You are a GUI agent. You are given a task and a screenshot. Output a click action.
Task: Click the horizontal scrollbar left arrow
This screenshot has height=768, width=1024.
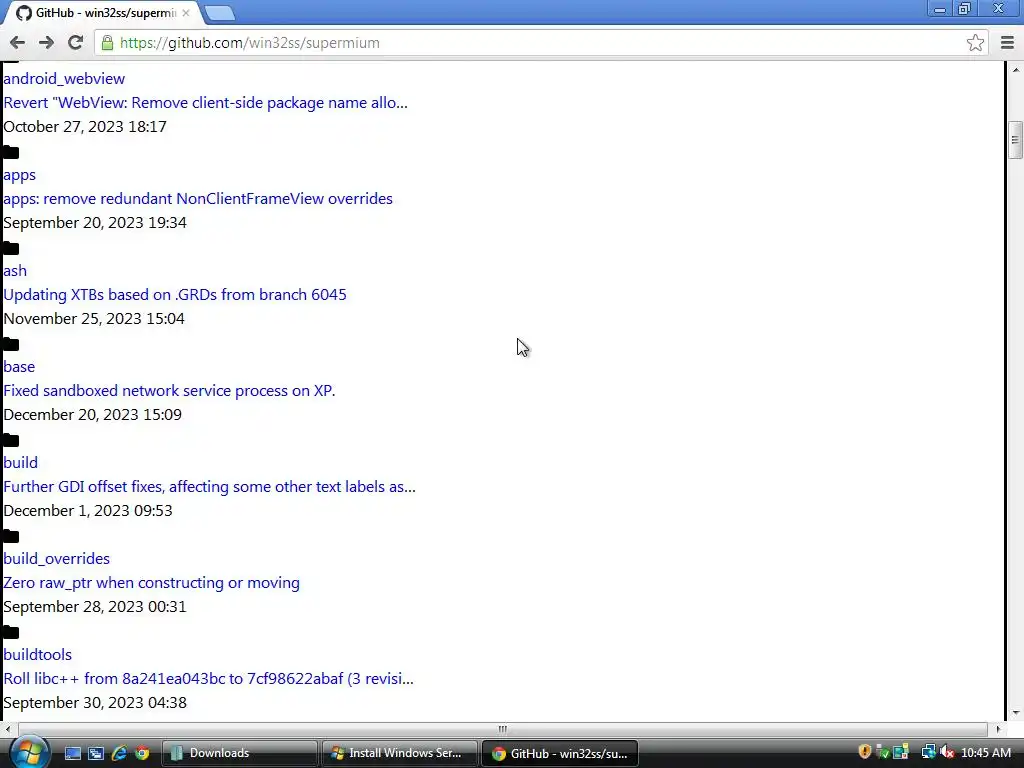click(x=8, y=729)
